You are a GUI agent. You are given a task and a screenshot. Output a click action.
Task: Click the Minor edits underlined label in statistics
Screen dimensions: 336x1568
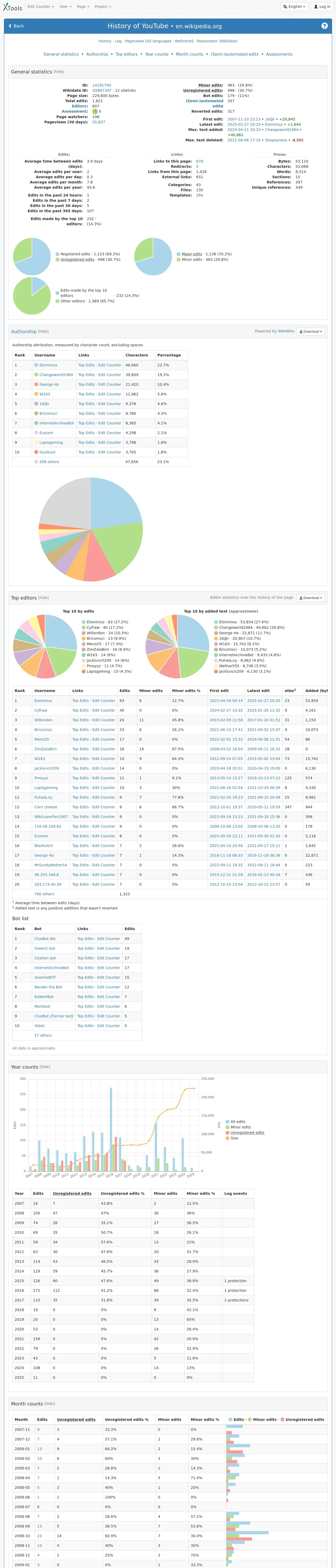click(210, 85)
